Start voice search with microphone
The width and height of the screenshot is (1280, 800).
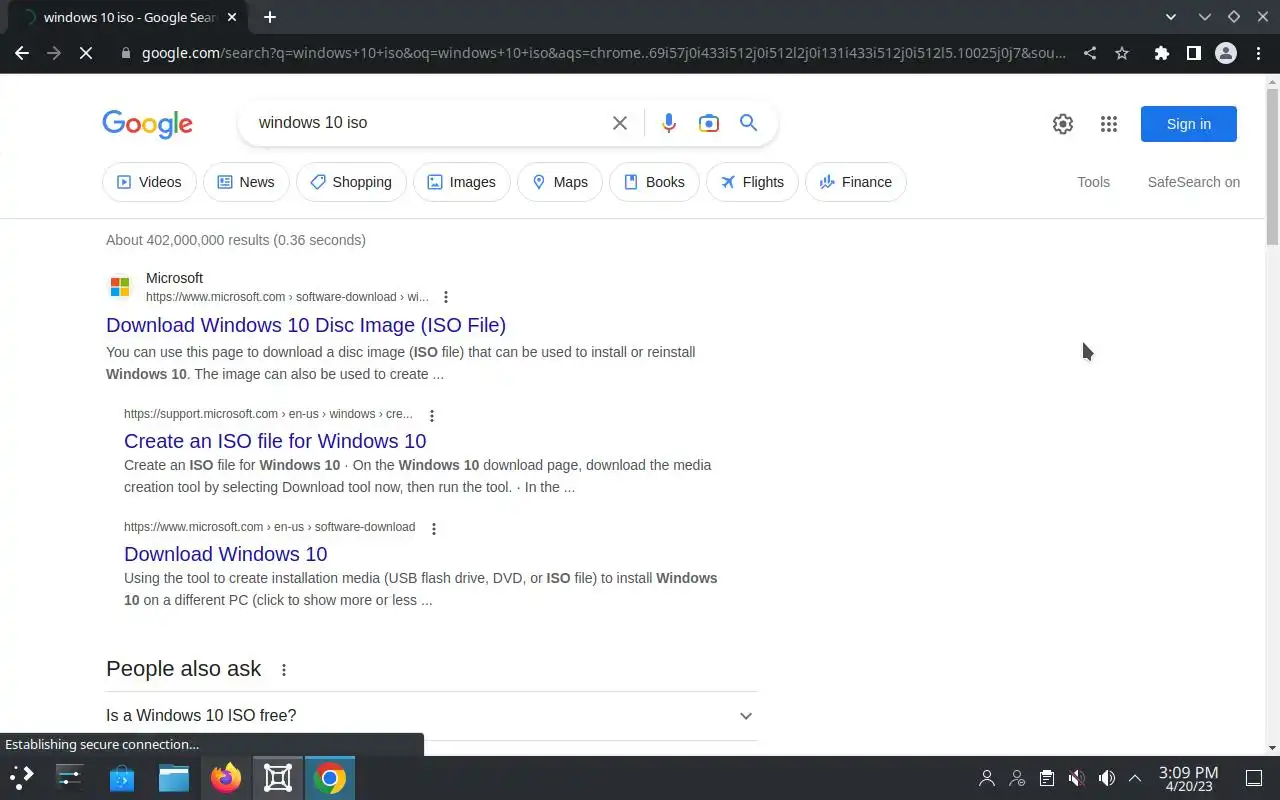point(669,123)
